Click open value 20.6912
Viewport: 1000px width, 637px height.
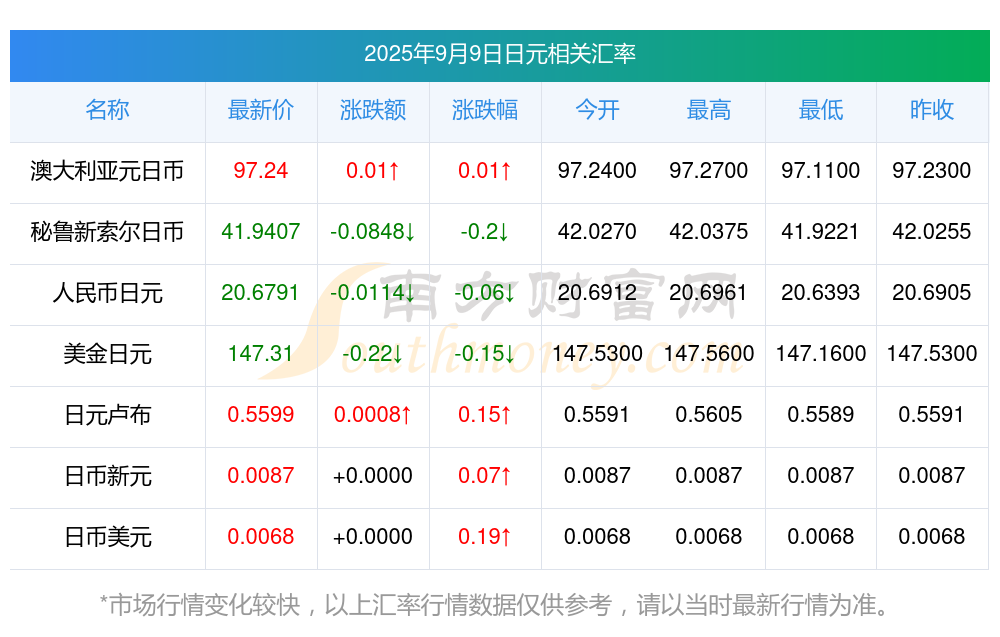coord(597,293)
